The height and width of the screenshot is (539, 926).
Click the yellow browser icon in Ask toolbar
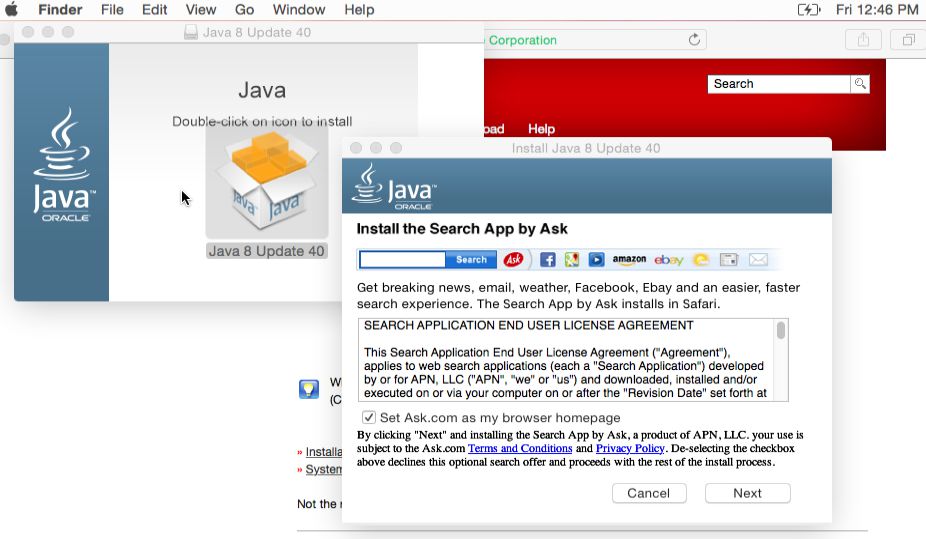pos(701,259)
